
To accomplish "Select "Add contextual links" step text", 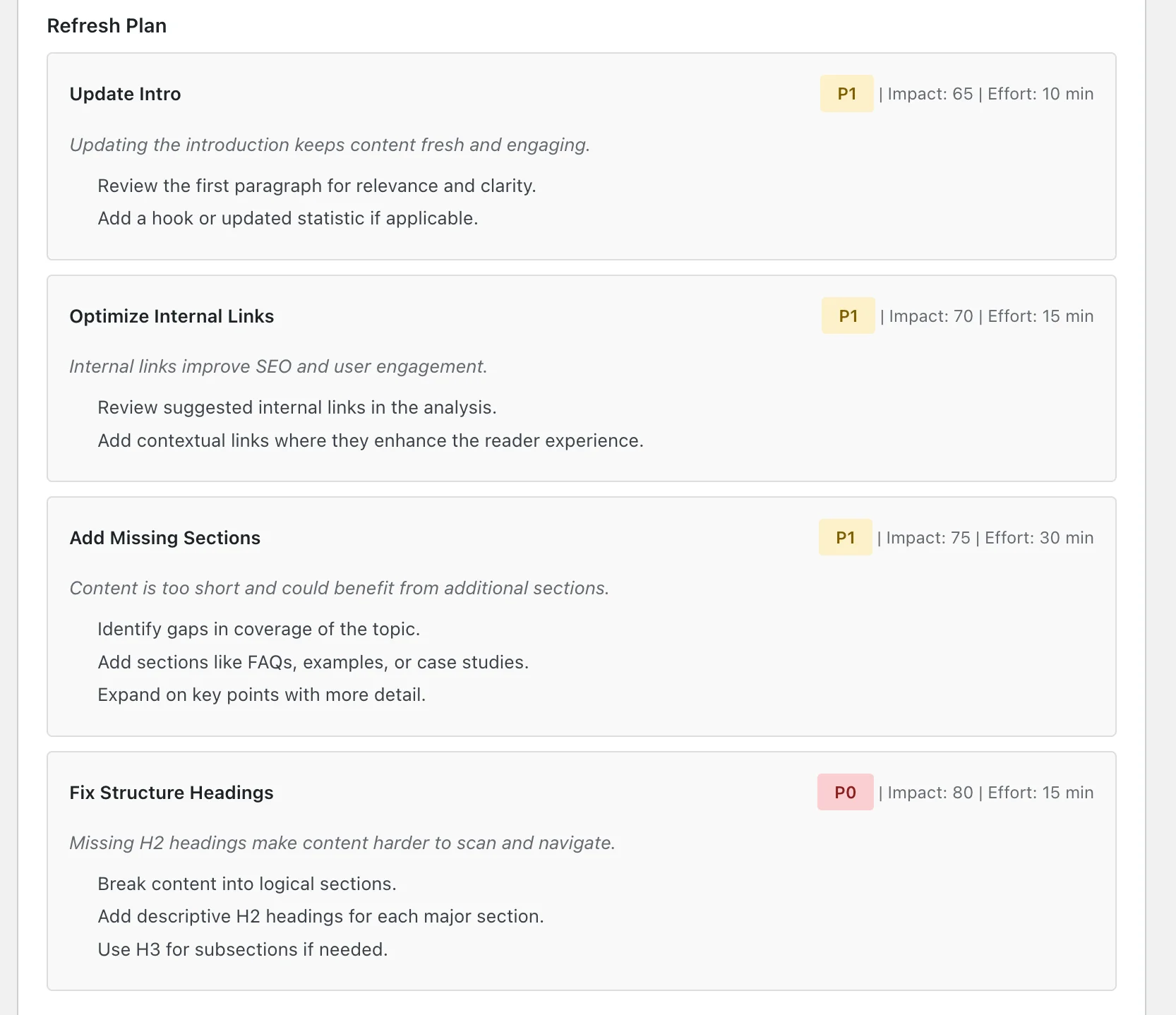I will (x=370, y=441).
